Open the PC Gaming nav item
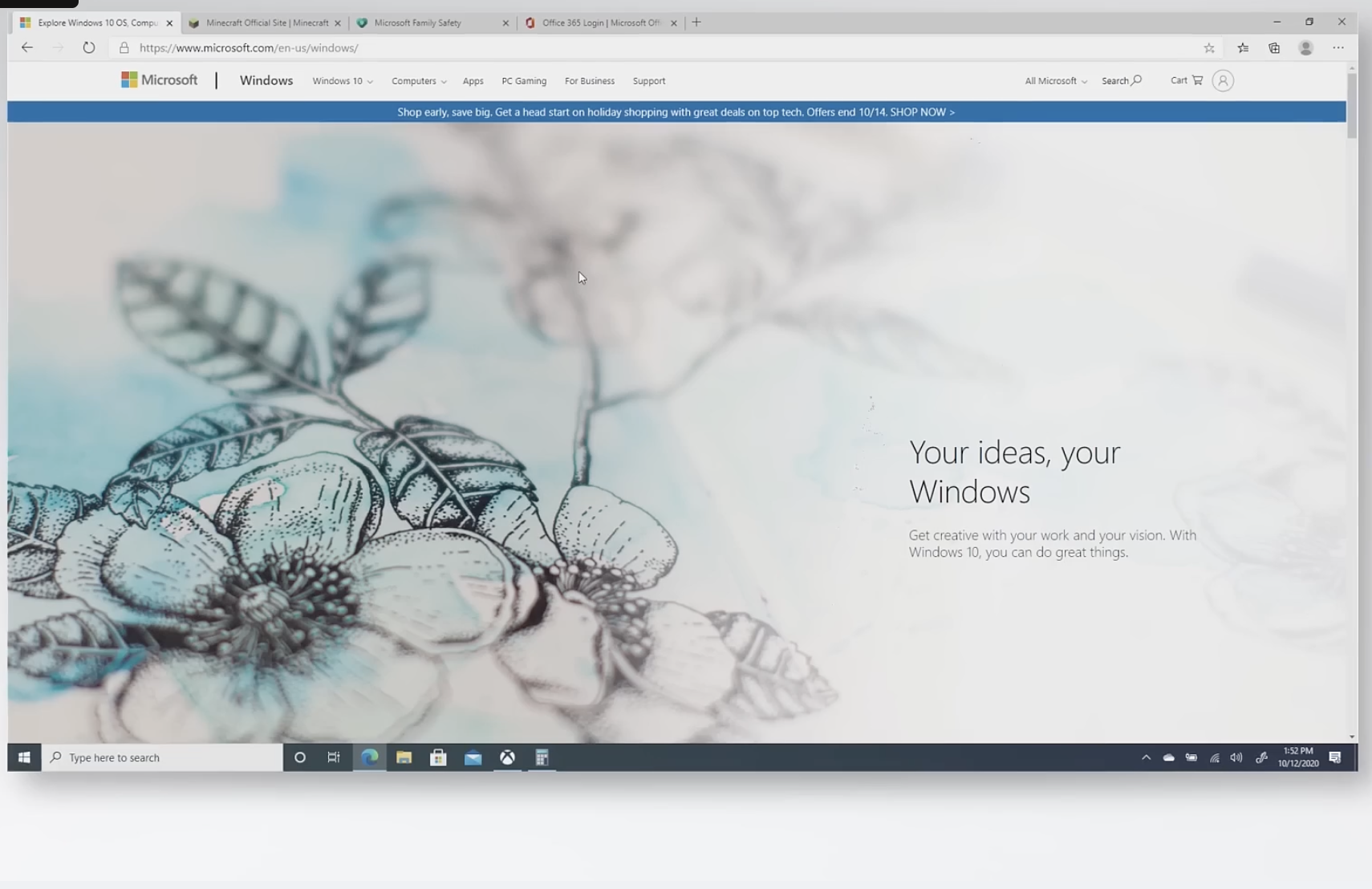Image resolution: width=1372 pixels, height=889 pixels. 524,81
